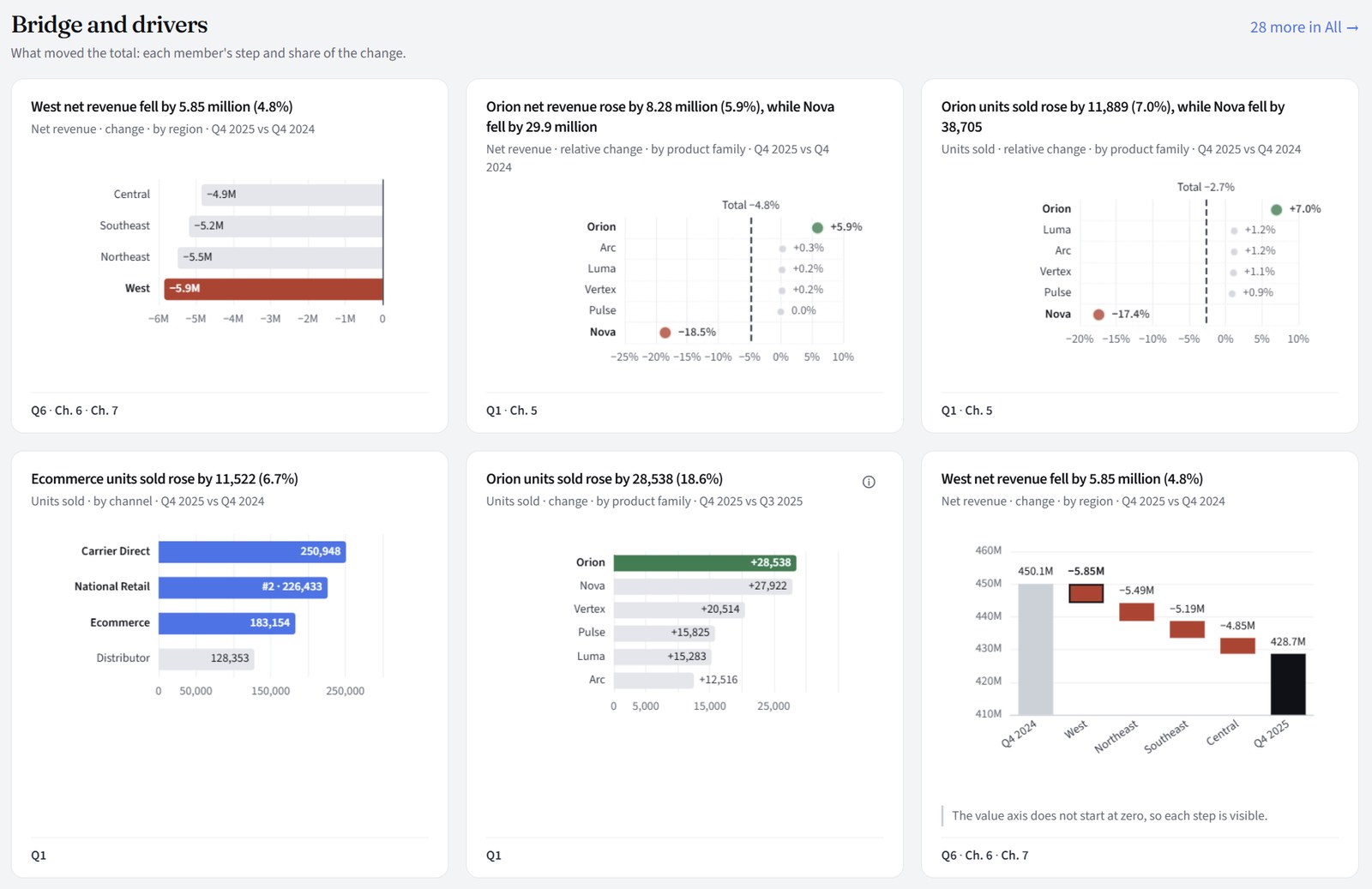
Task: Click the green Orion +5.9% dot
Action: point(817,227)
